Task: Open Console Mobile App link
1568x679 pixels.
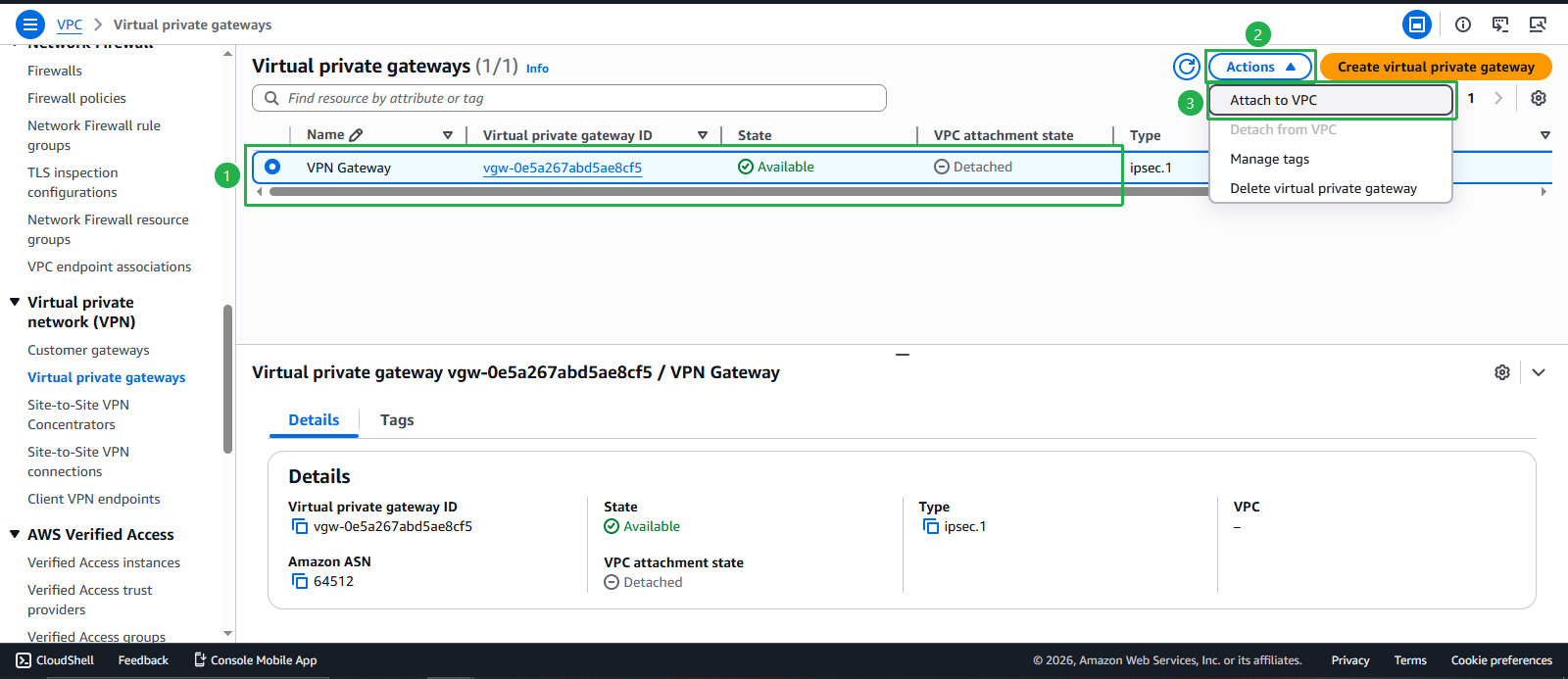Action: click(255, 660)
